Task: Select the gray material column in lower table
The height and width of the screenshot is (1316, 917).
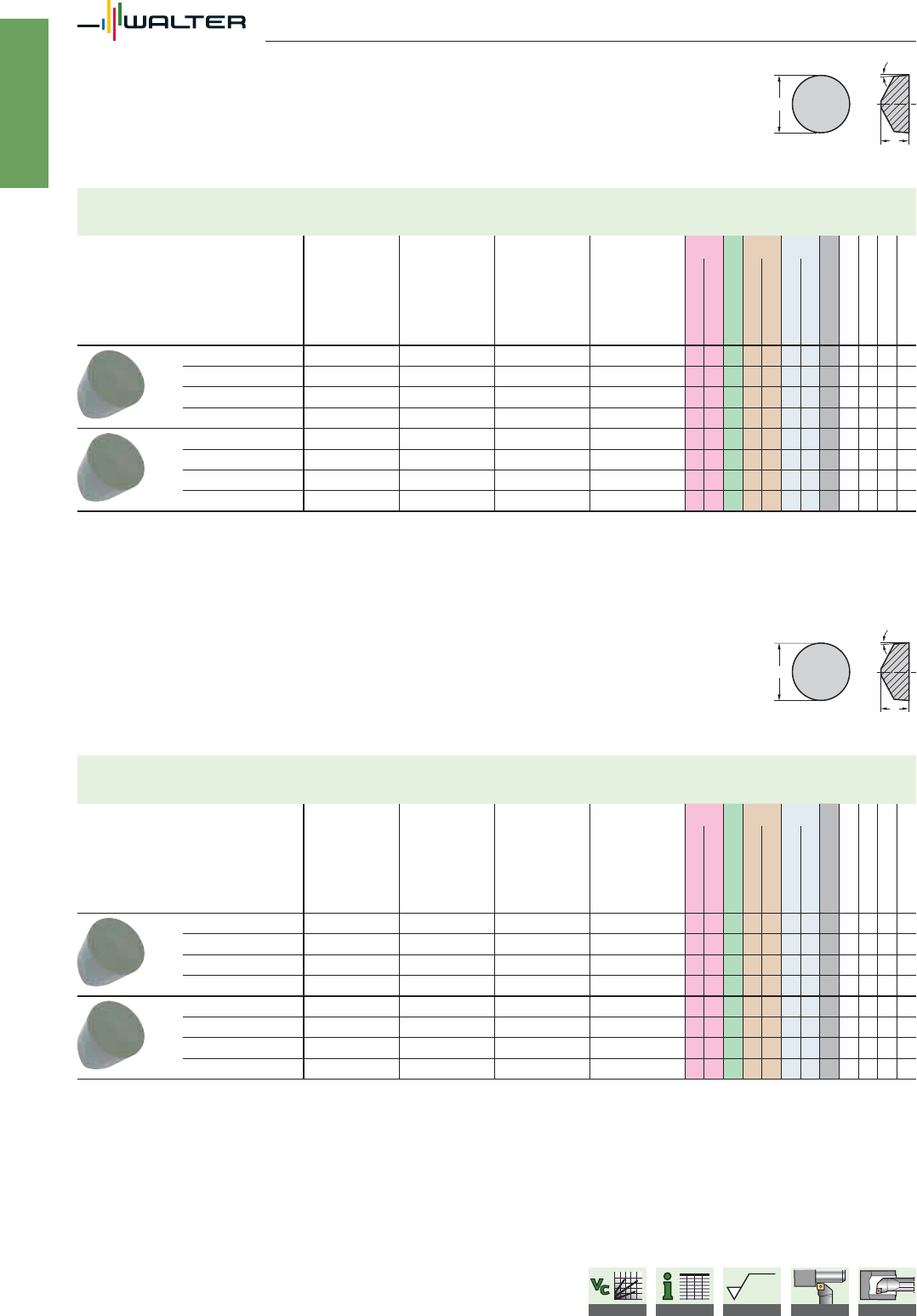Action: [829, 942]
